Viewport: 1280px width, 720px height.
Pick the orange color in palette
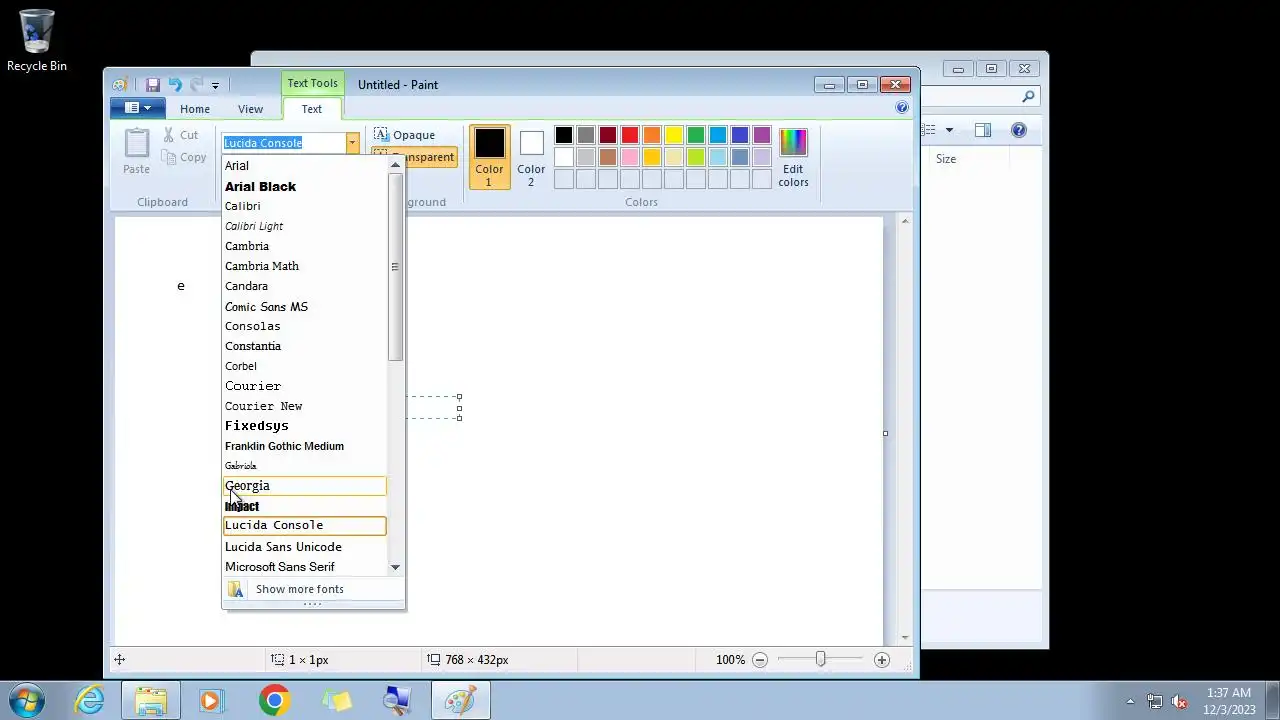[652, 135]
